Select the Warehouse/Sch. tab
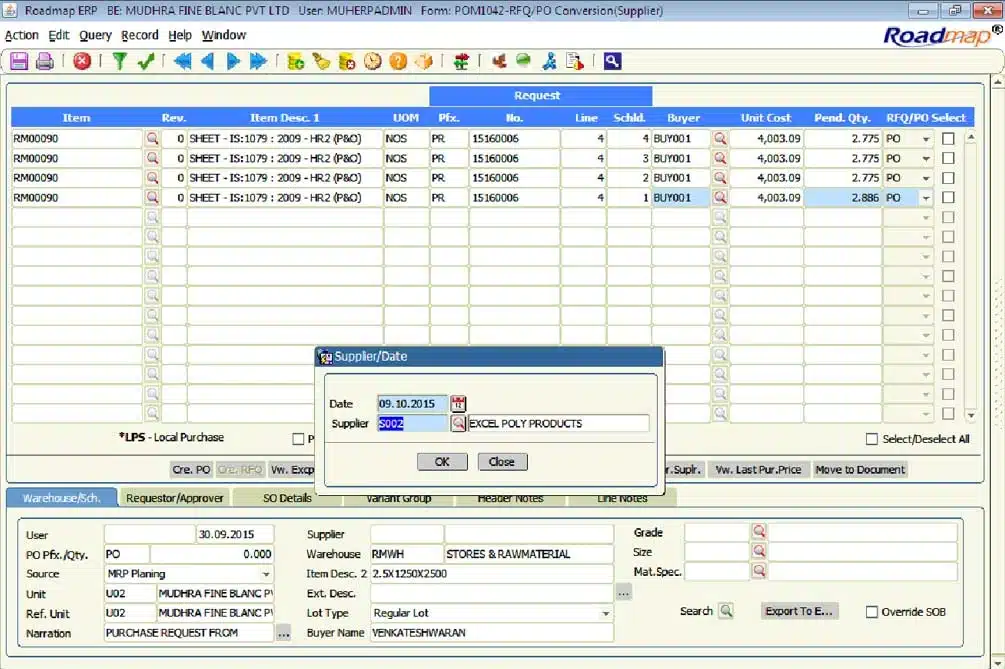Viewport: 1005px width, 669px height. coord(62,498)
